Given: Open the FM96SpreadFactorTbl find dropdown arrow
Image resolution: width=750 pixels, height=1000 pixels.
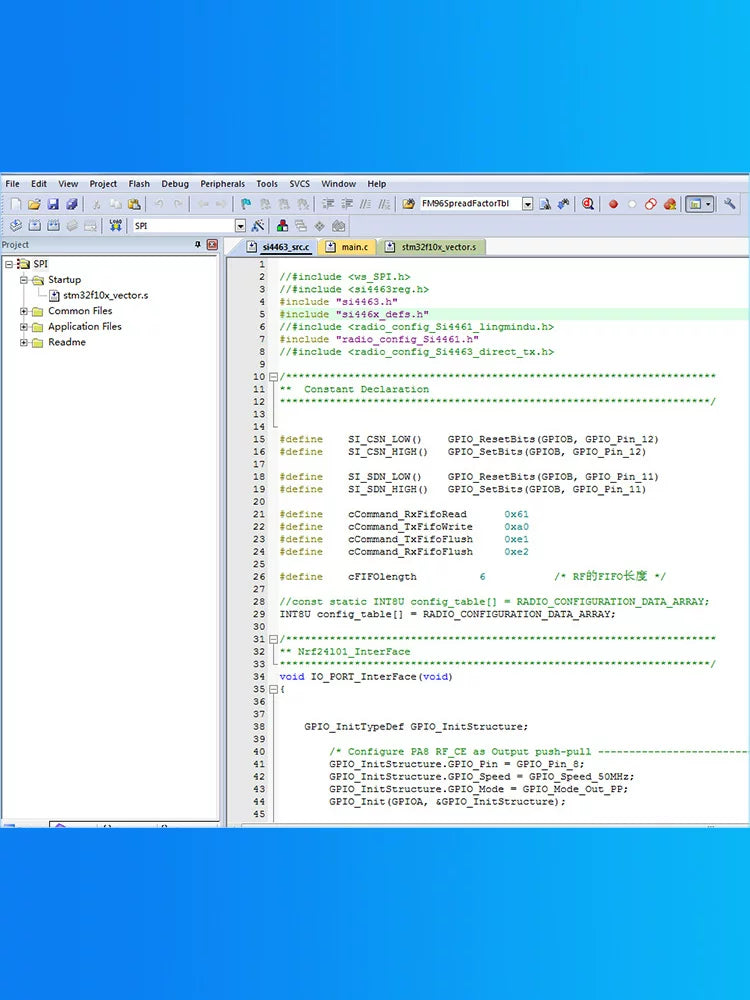Looking at the screenshot, I should 527,204.
